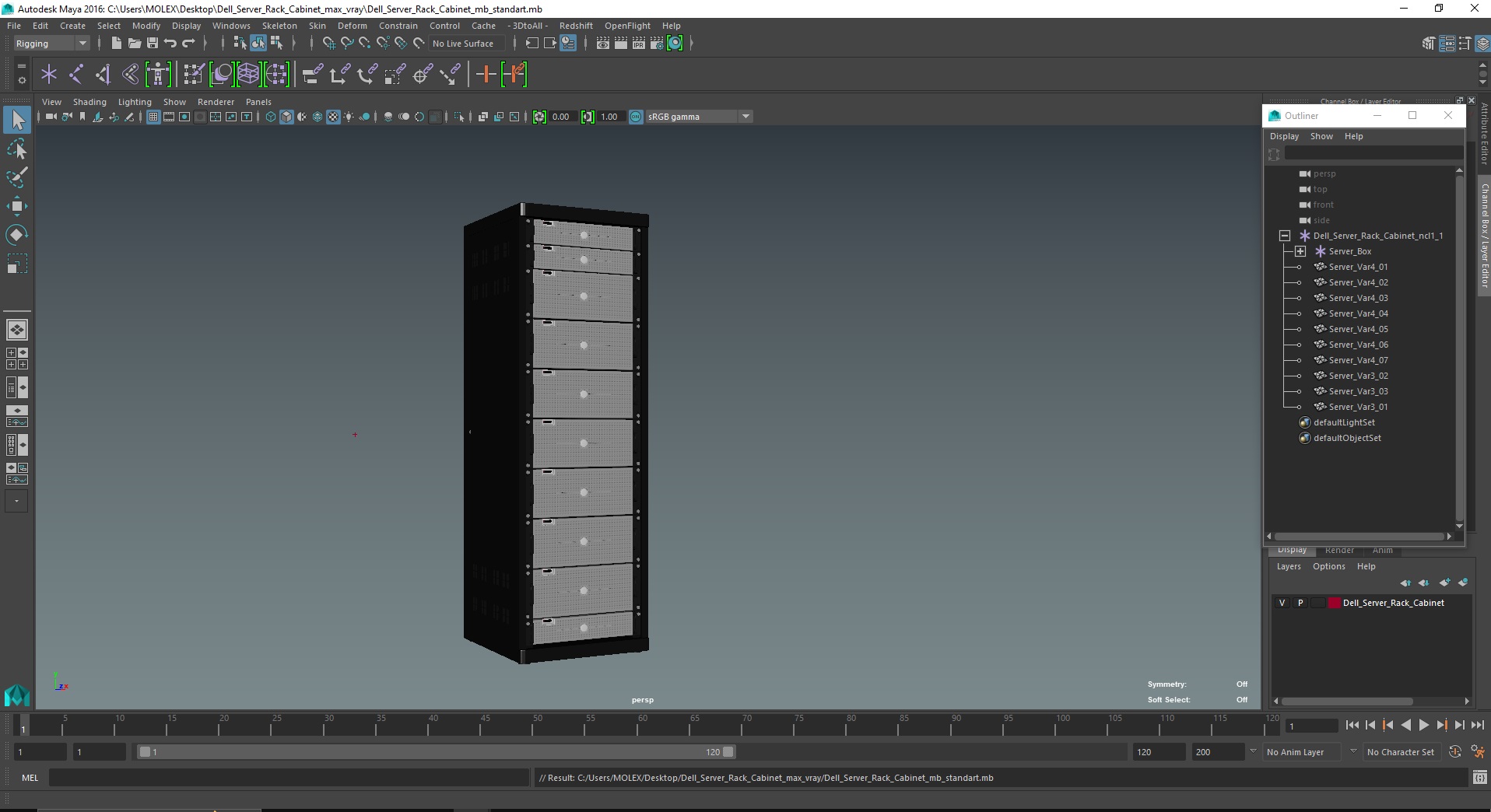Choose the Paint selection tool
Image resolution: width=1491 pixels, height=812 pixels.
click(17, 177)
